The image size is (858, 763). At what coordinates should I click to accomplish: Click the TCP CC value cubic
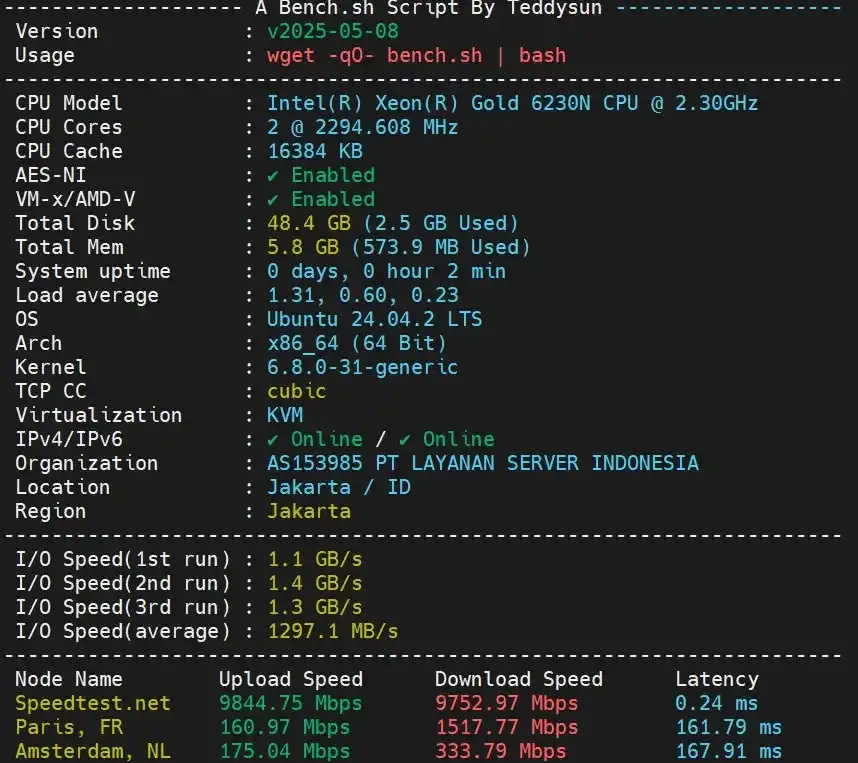tap(297, 391)
